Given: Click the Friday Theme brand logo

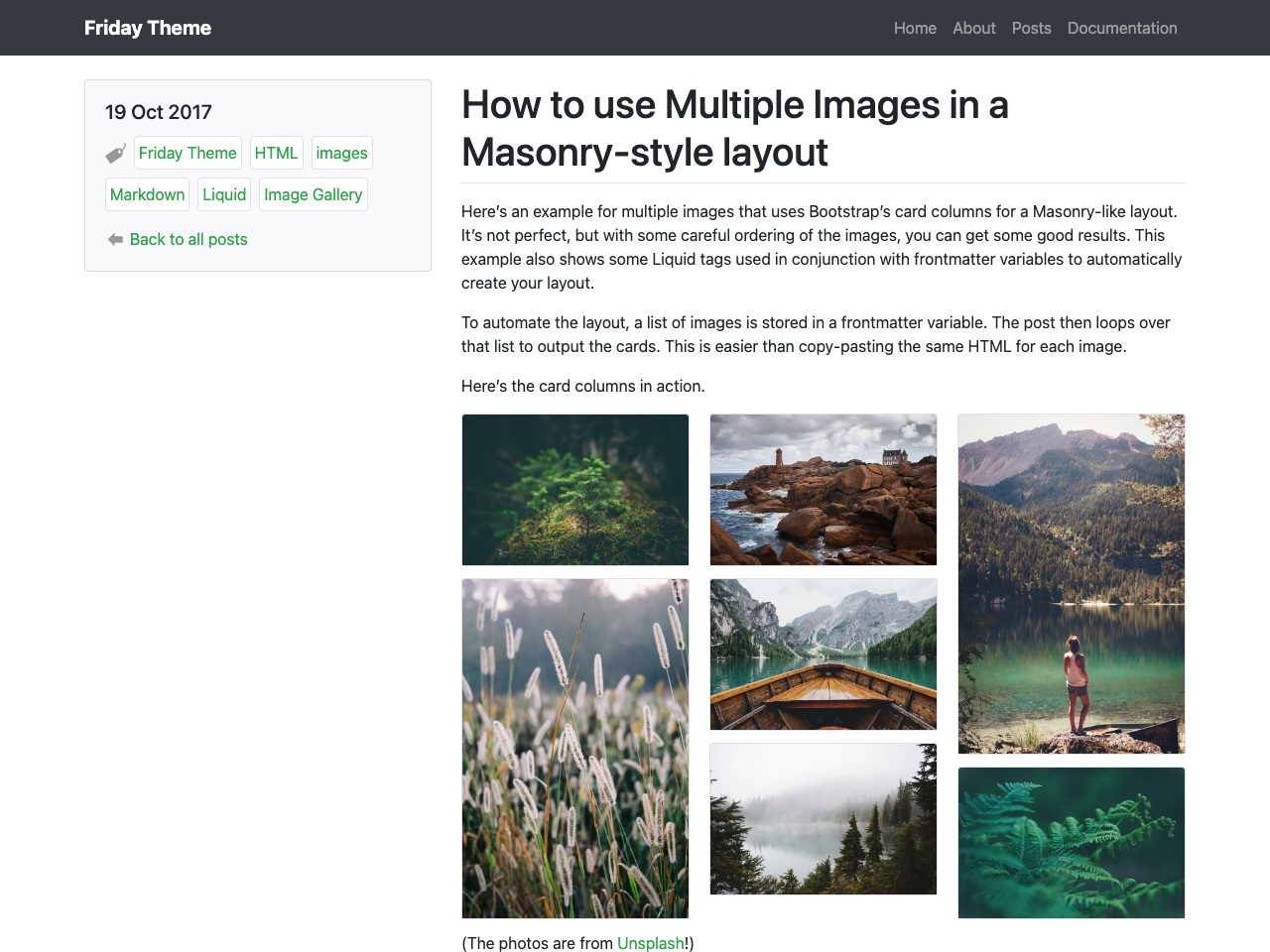Looking at the screenshot, I should [148, 28].
